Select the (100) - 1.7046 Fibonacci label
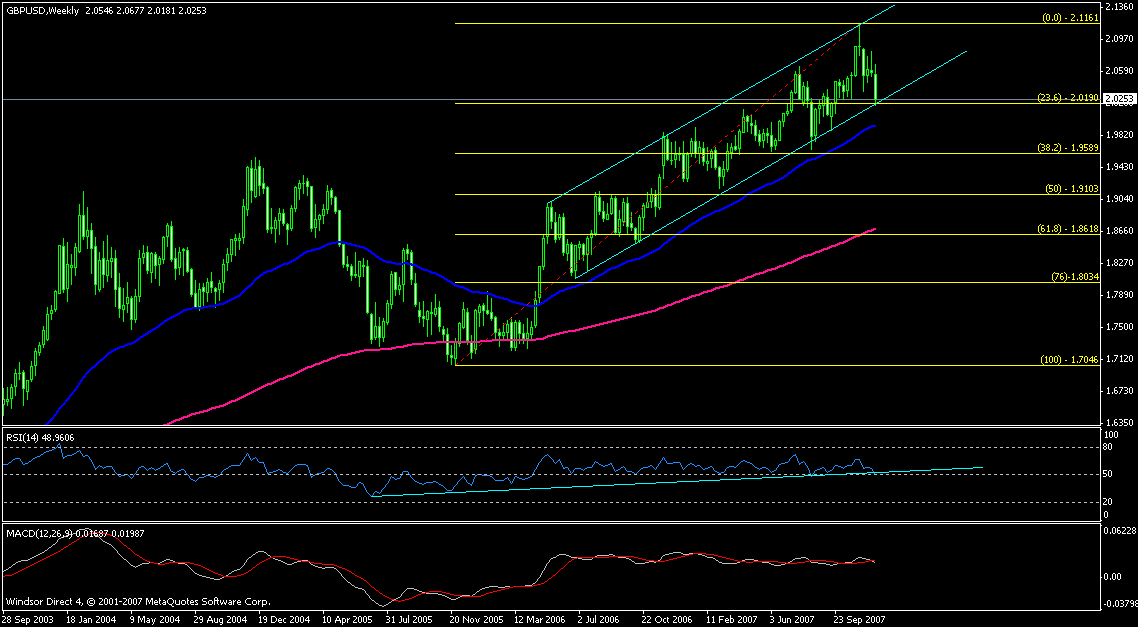Image resolution: width=1138 pixels, height=627 pixels. (x=1068, y=359)
